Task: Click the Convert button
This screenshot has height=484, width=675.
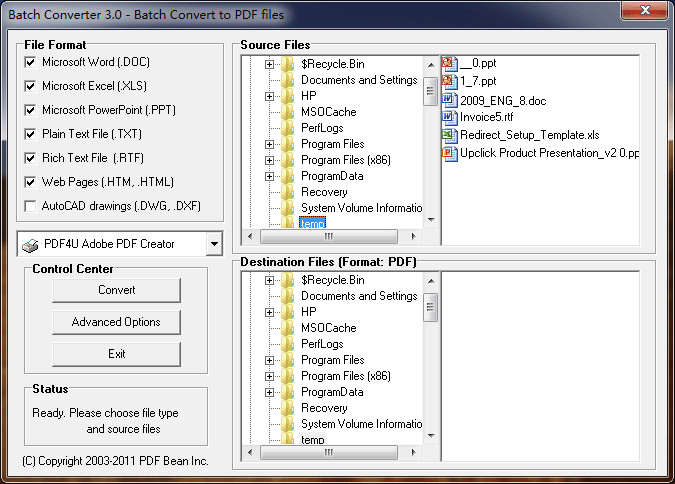Action: pyautogui.click(x=116, y=290)
